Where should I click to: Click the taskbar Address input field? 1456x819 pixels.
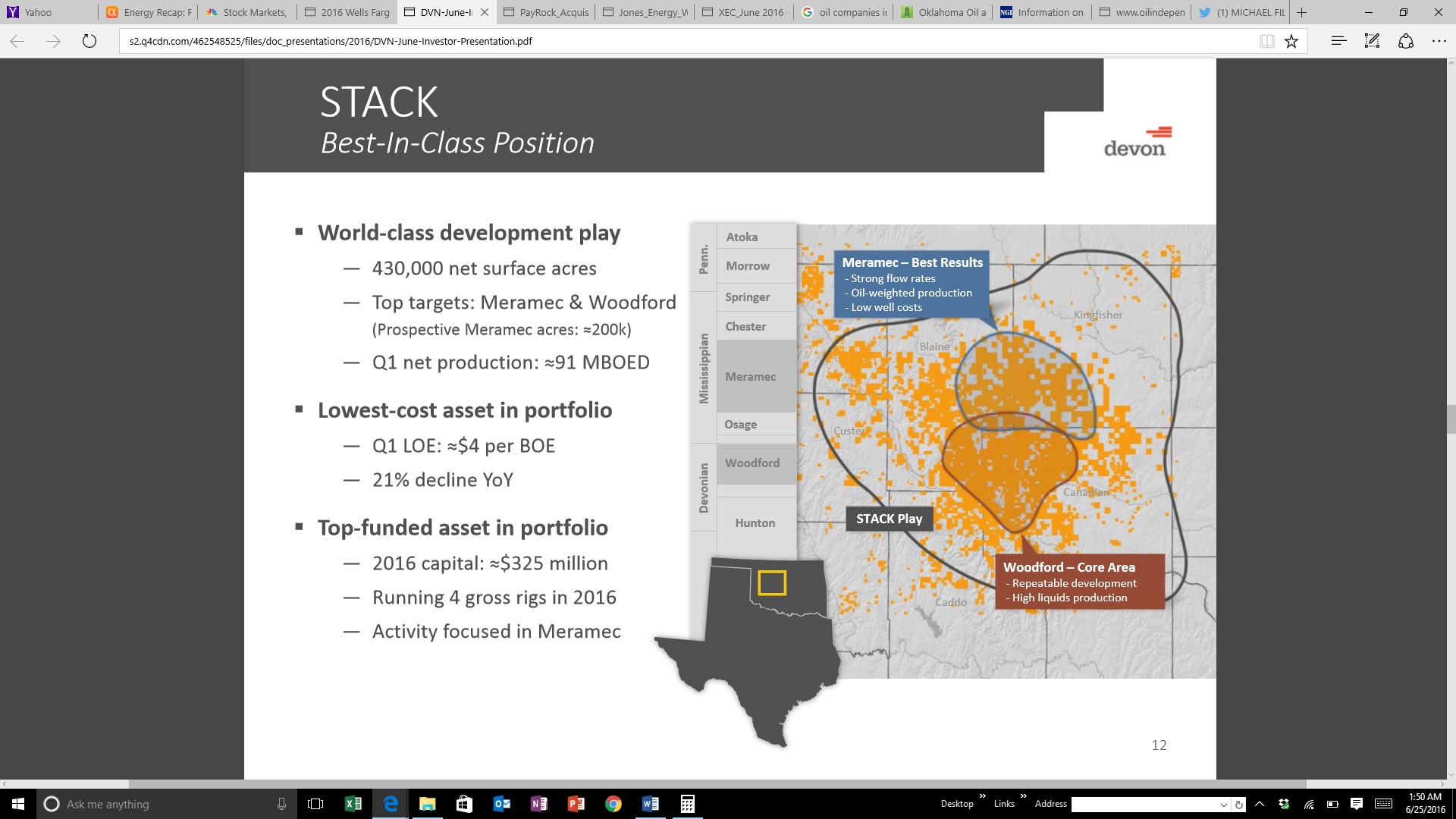click(1144, 805)
